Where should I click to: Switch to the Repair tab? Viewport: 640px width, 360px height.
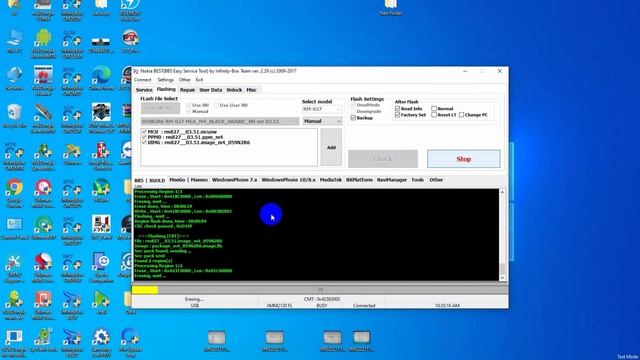point(187,90)
